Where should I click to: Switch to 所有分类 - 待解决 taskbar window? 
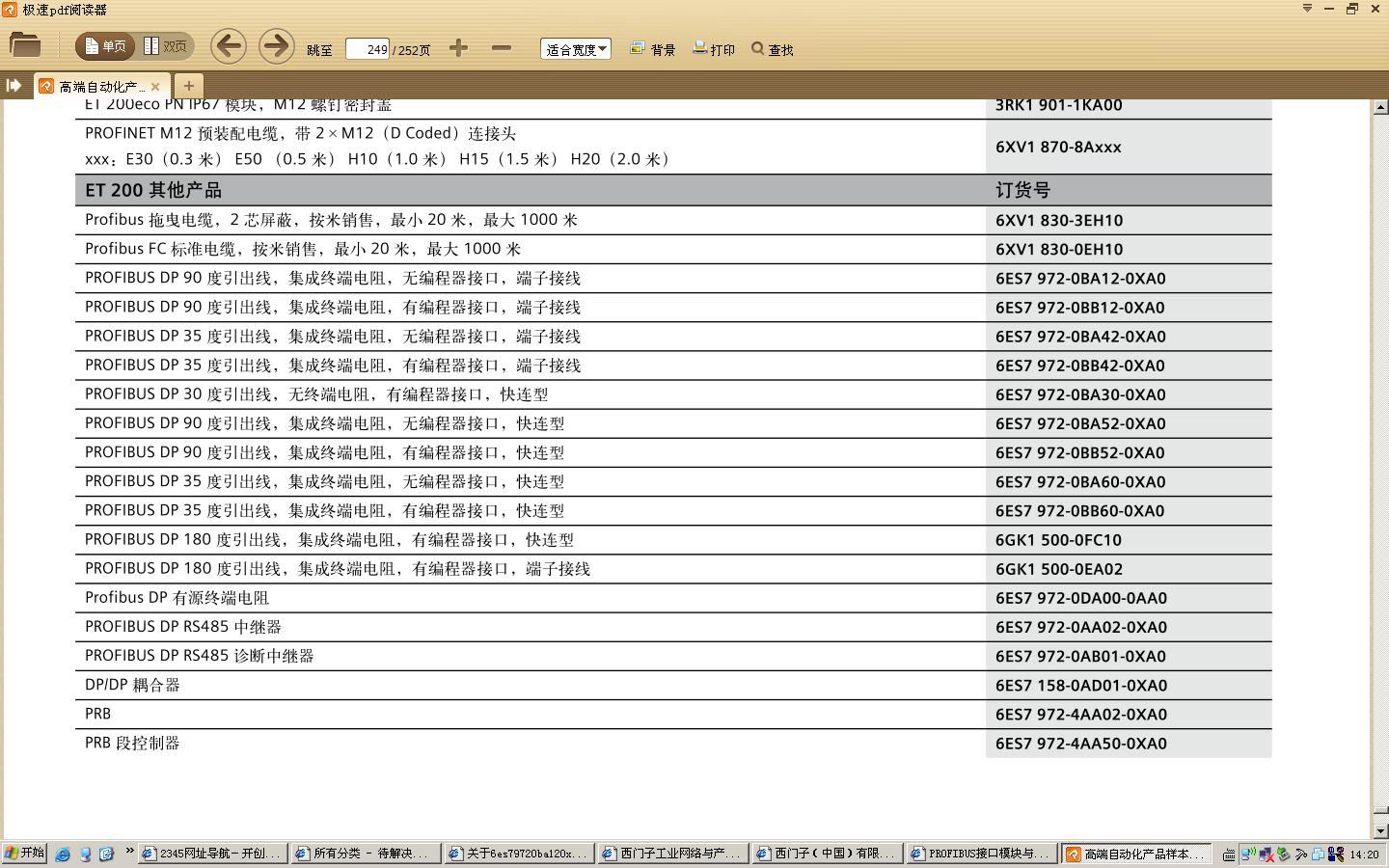(366, 854)
